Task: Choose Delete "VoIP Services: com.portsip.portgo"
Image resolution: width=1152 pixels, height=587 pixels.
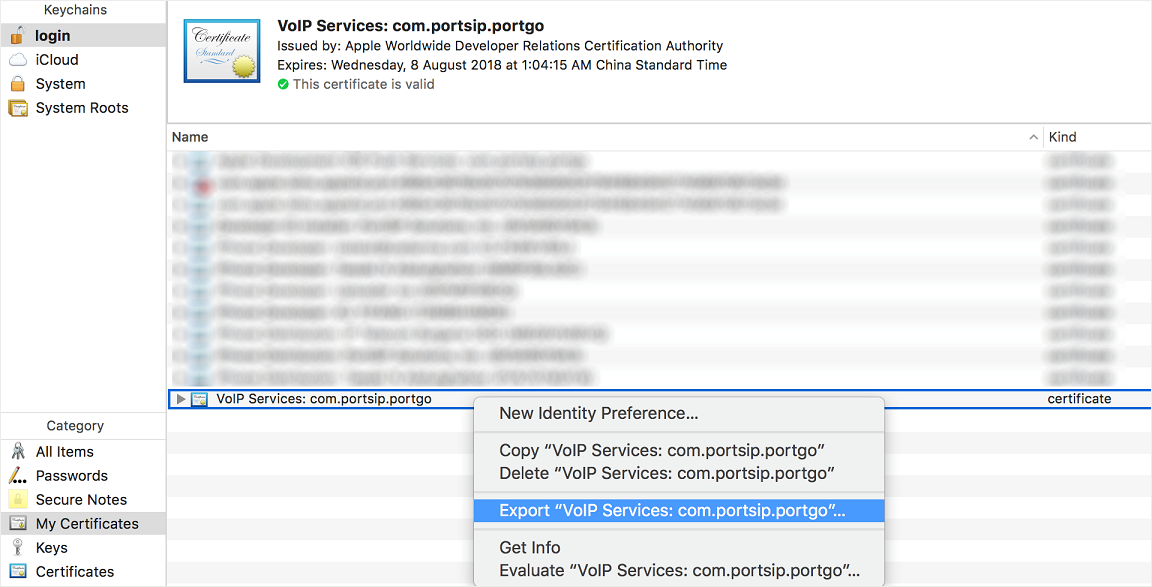Action: [678, 473]
